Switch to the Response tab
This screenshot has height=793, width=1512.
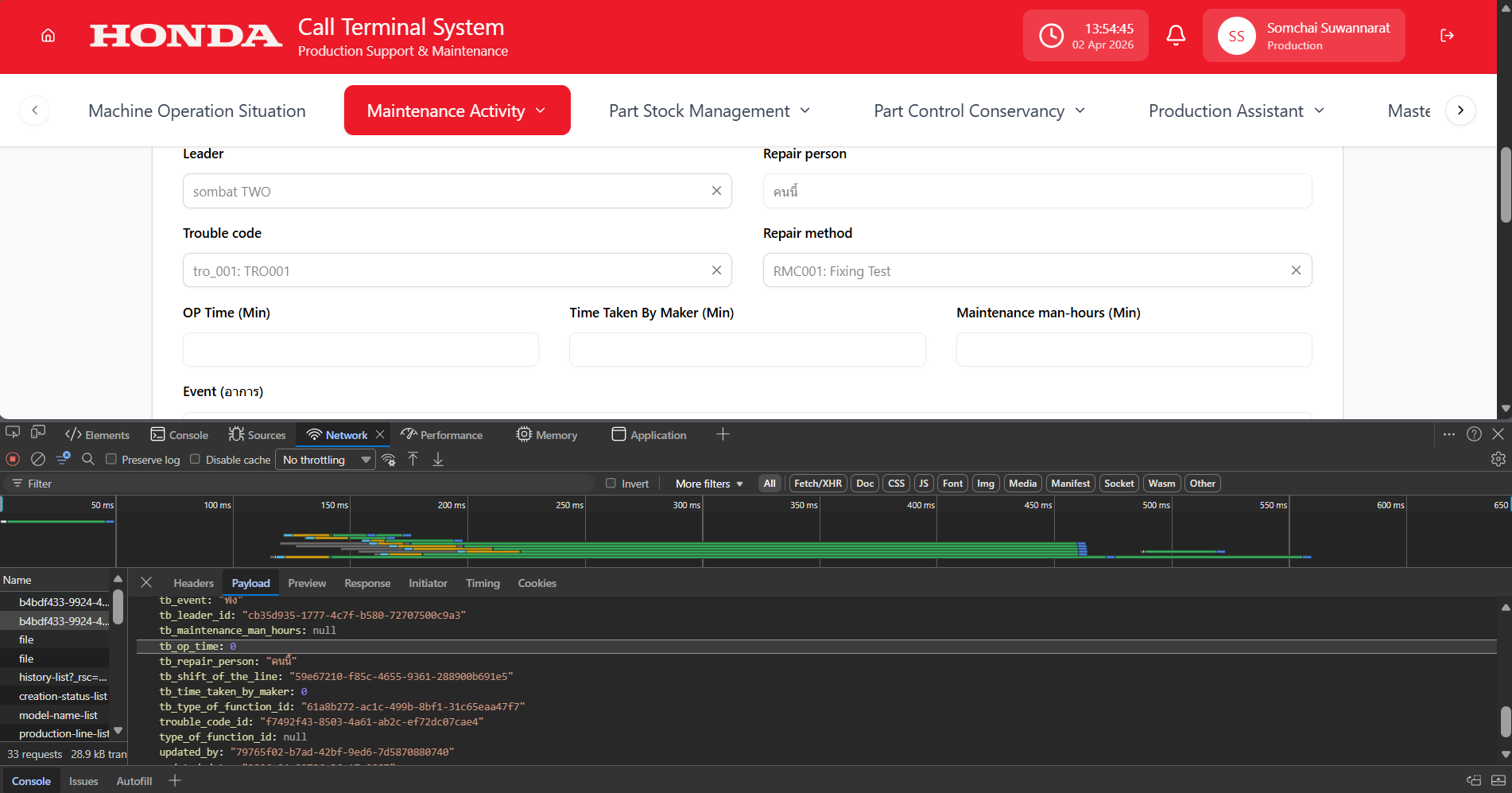coord(367,583)
